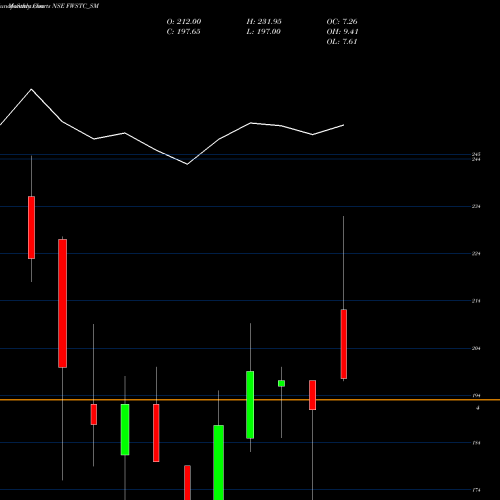Screen dimensions: 500x500
Task: Click the orange horizontal price level line
Action: click(250, 400)
